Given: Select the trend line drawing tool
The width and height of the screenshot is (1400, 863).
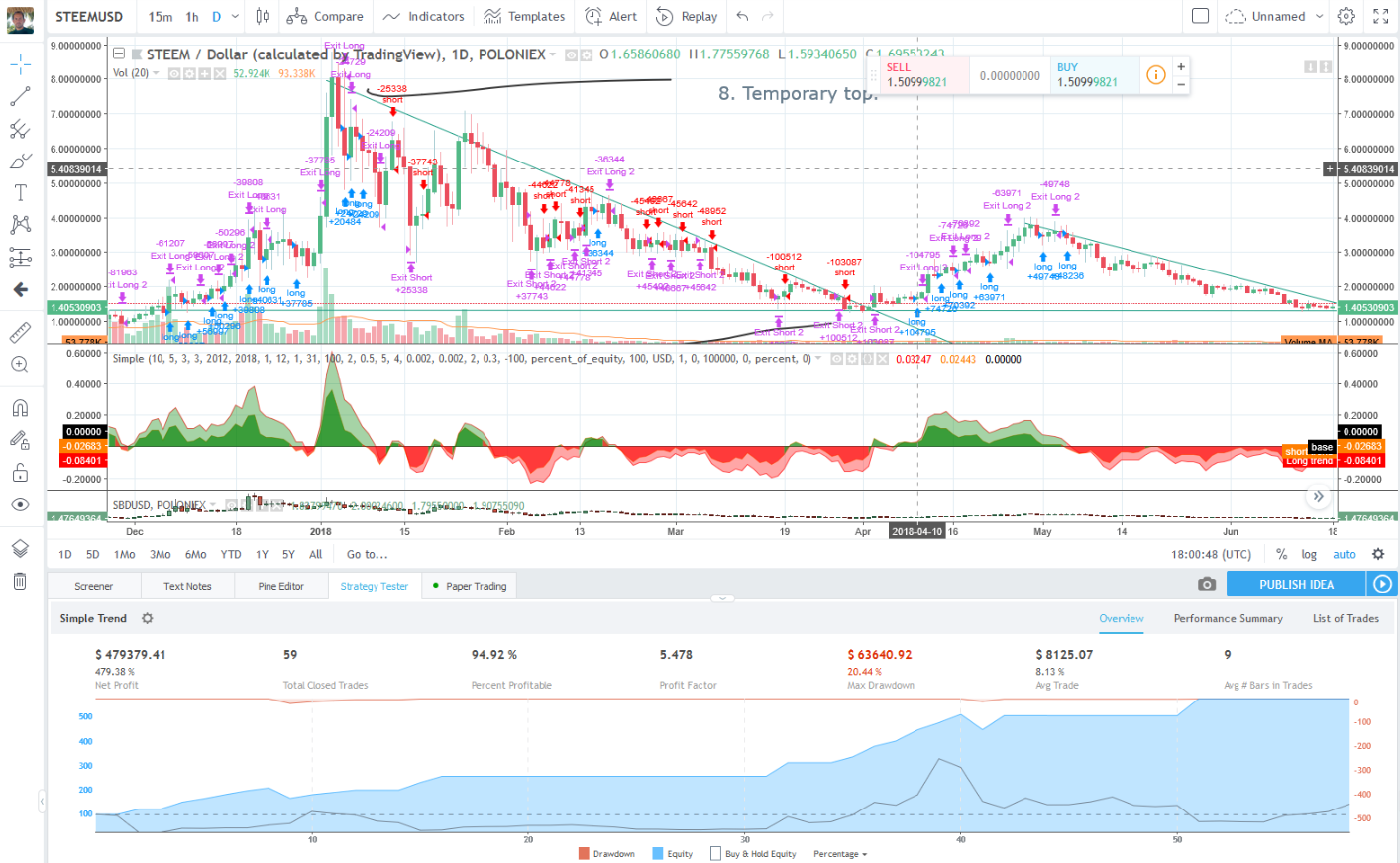Looking at the screenshot, I should pos(20,97).
